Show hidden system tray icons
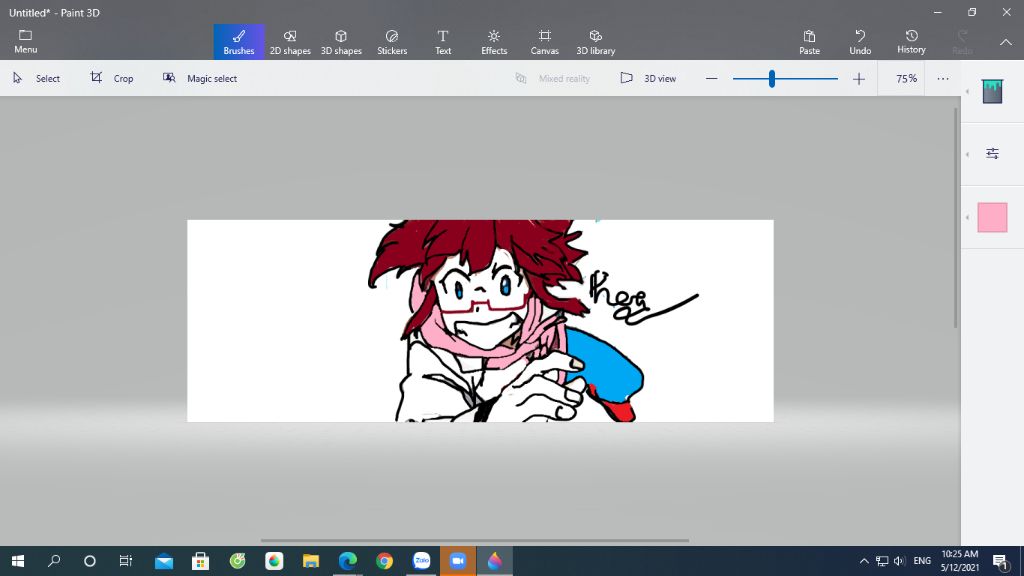This screenshot has height=576, width=1024. [864, 561]
